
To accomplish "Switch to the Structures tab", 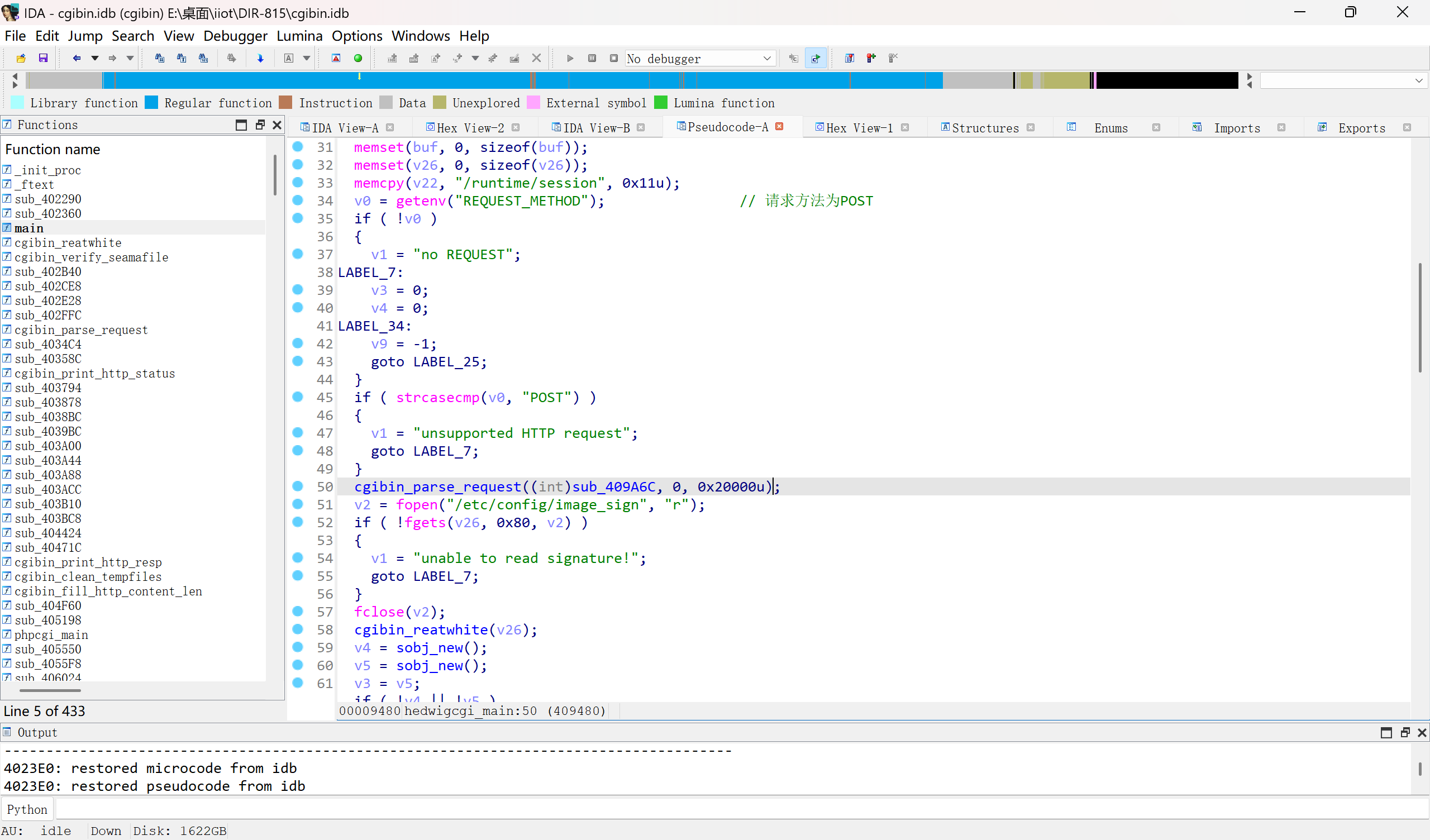I will point(985,128).
